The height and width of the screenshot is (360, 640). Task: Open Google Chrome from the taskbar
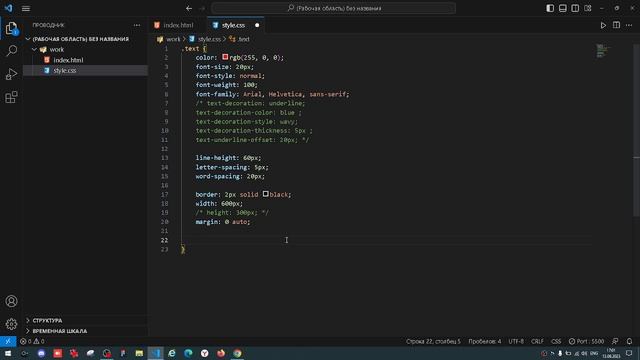click(x=237, y=353)
